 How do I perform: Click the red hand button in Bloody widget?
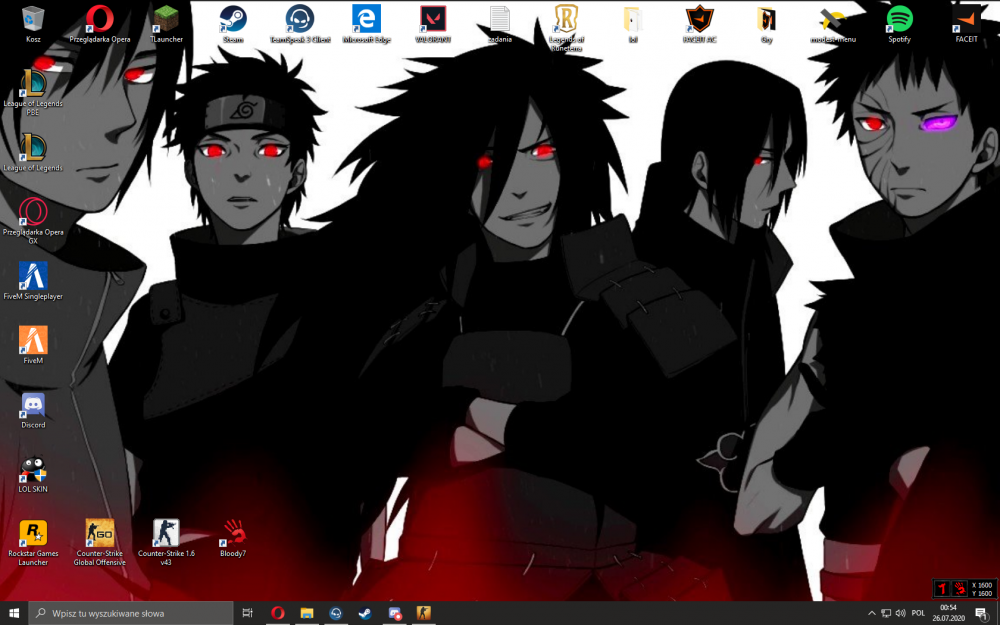point(959,589)
